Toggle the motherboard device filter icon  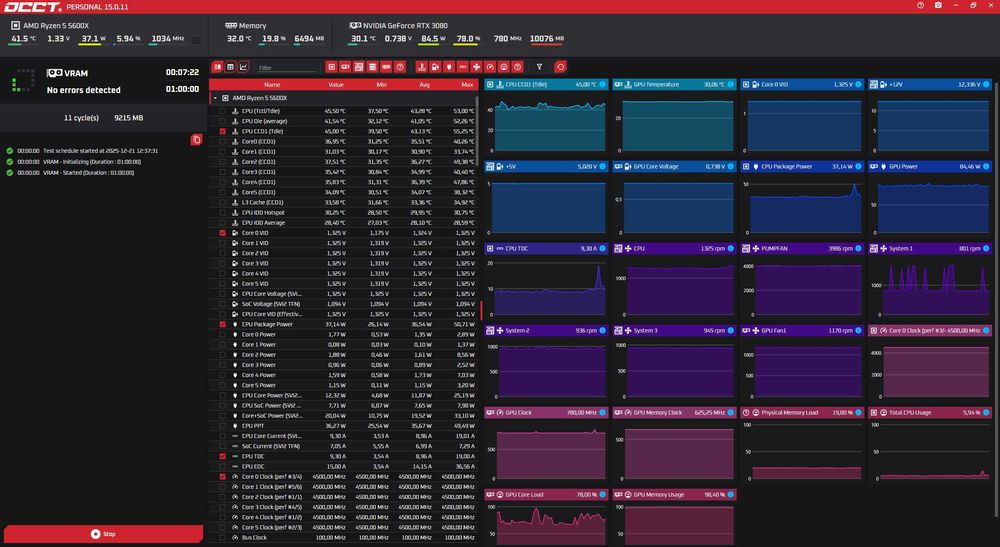click(x=358, y=67)
